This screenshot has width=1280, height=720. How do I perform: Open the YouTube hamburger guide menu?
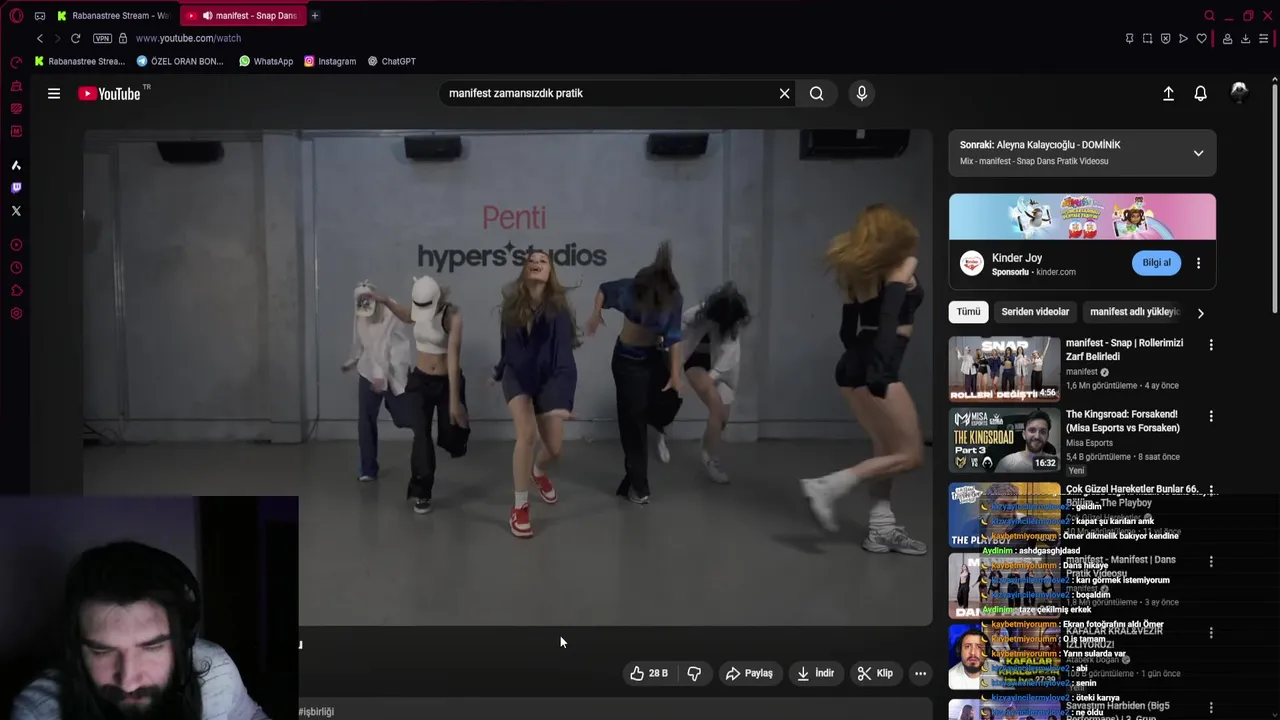pos(54,93)
